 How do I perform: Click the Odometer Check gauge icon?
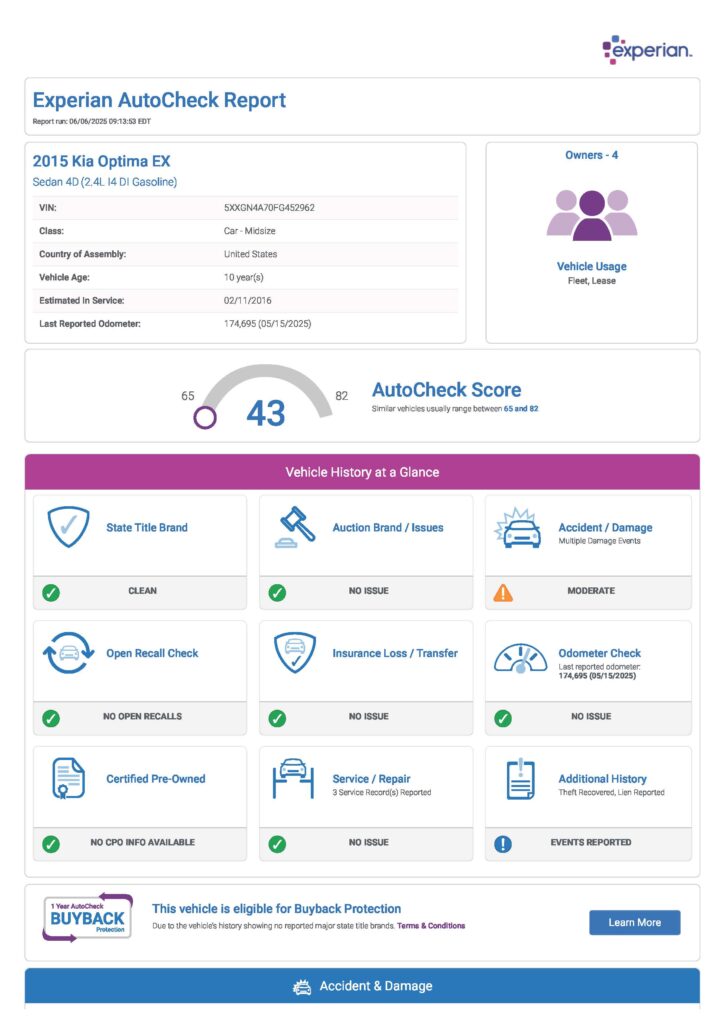coord(520,657)
